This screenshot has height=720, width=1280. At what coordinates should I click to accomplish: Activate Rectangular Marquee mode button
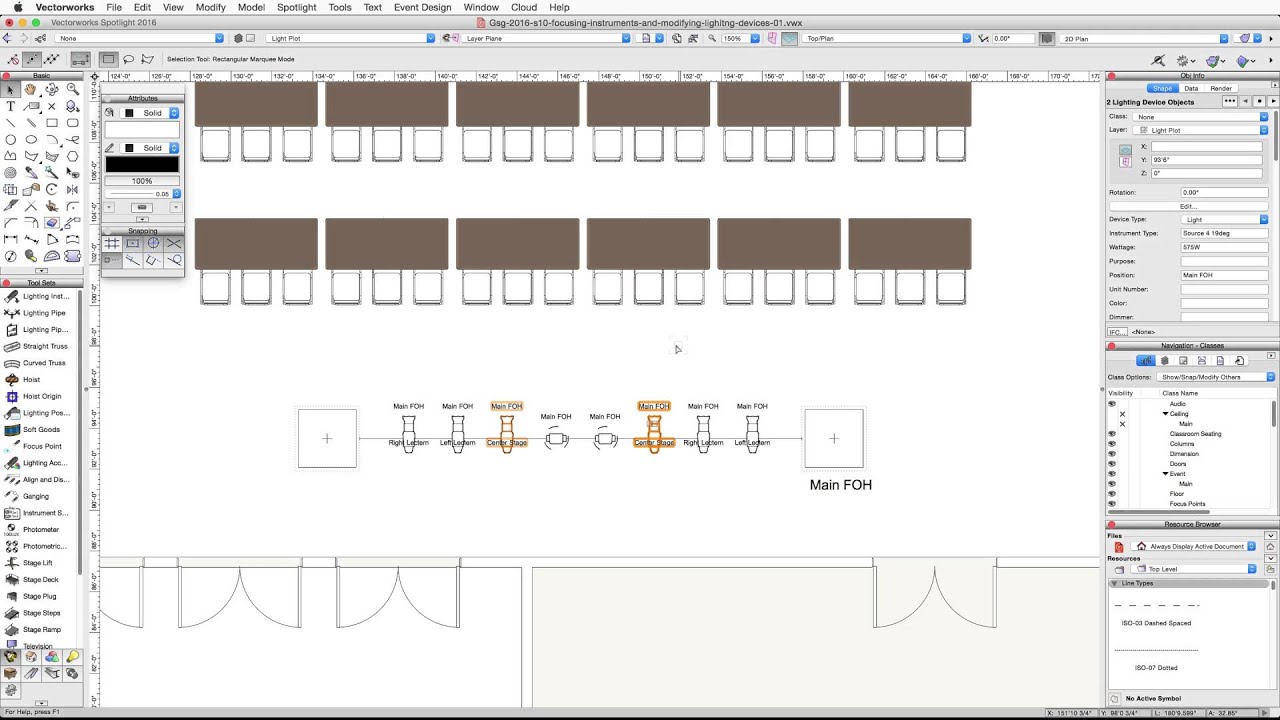click(x=109, y=59)
